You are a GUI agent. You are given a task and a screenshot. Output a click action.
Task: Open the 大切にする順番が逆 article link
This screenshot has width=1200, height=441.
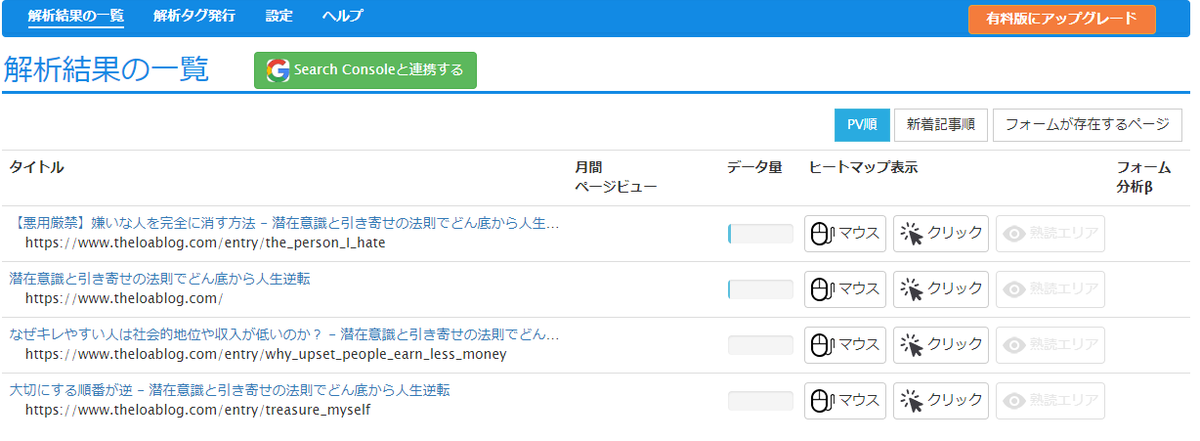coord(229,389)
